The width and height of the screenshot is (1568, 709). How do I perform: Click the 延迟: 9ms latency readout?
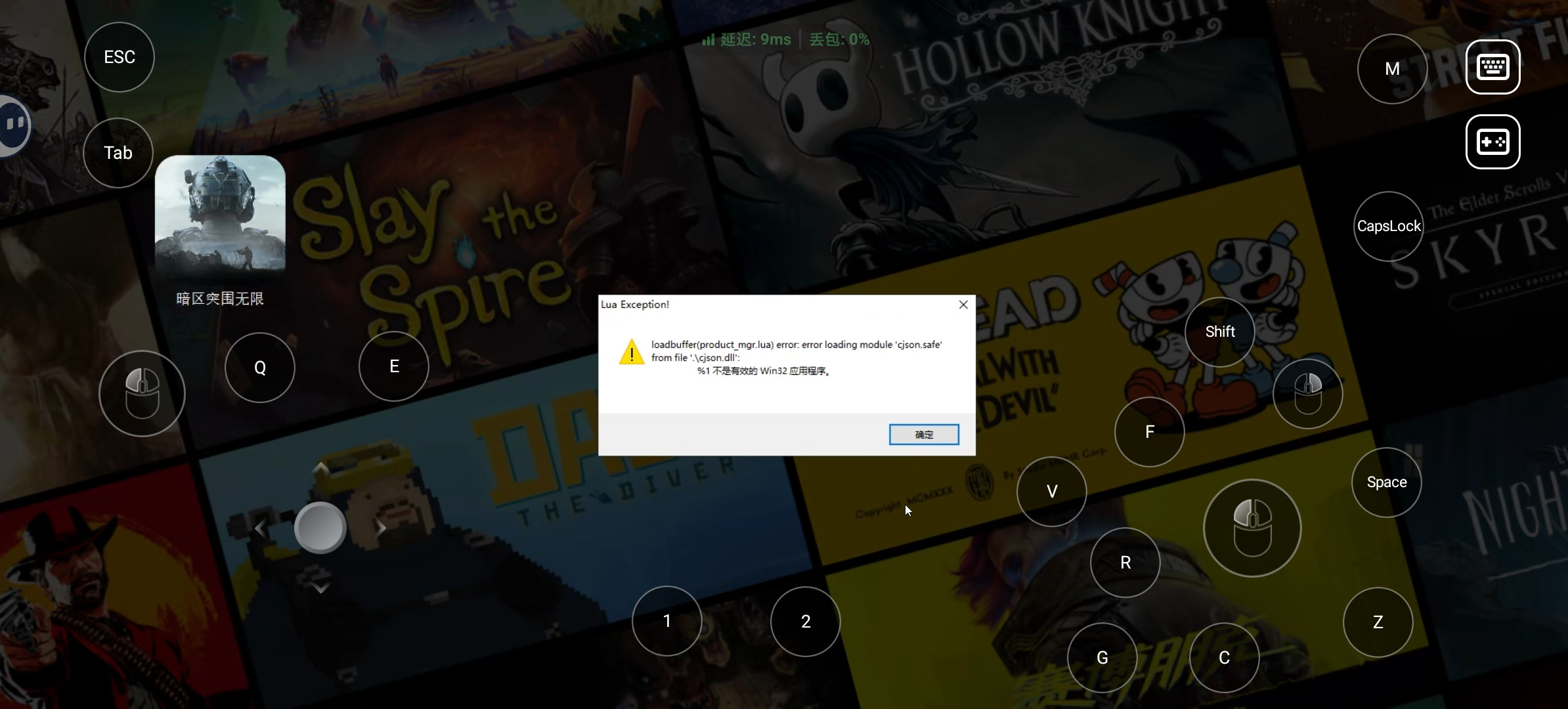click(x=756, y=40)
